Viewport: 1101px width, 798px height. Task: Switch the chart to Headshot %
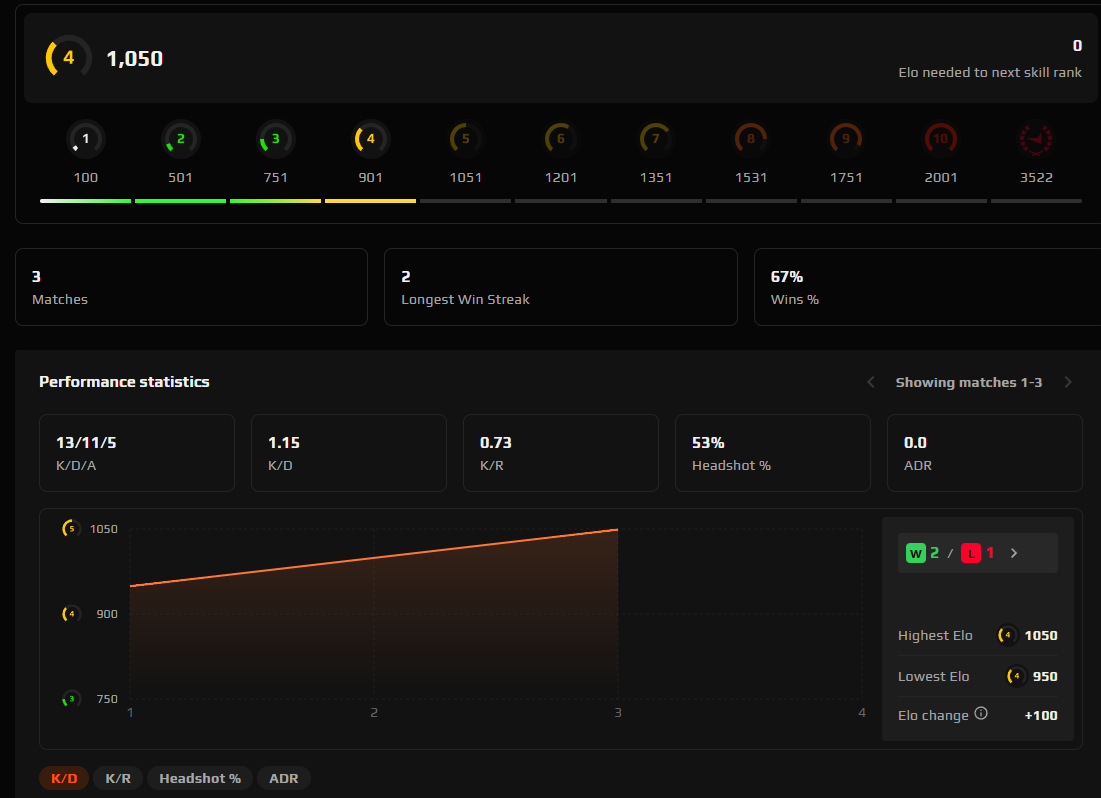pyautogui.click(x=199, y=777)
